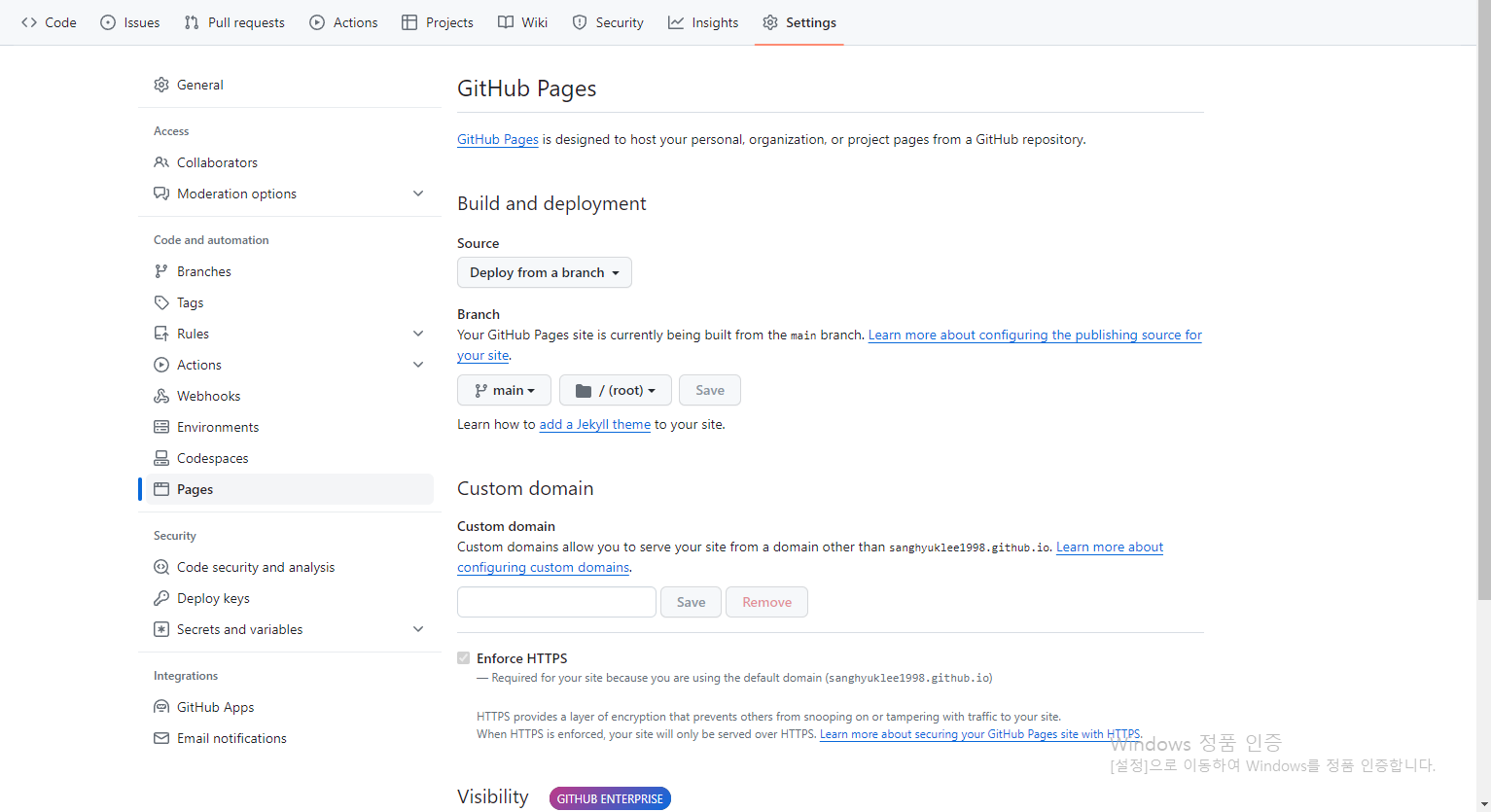
Task: Click the sidebar Actions play icon
Action: pos(161,365)
